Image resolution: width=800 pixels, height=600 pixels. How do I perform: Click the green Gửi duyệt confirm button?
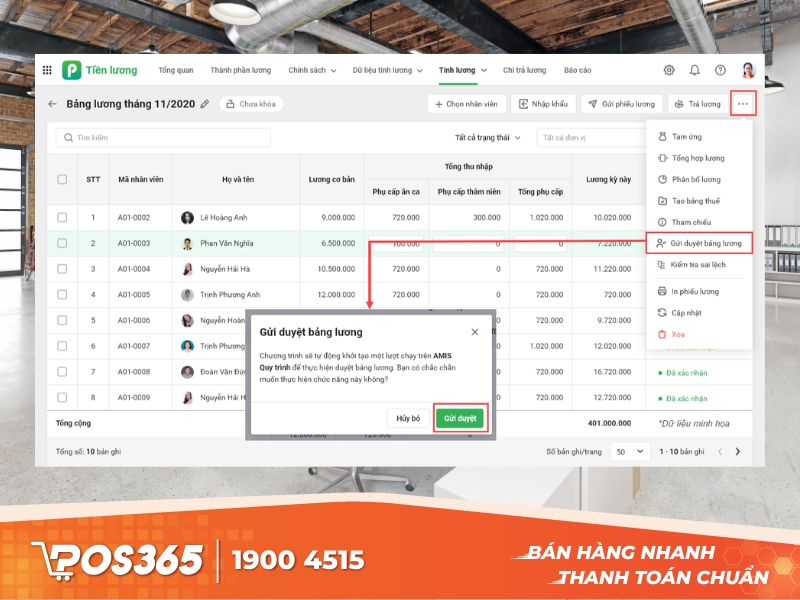(459, 418)
